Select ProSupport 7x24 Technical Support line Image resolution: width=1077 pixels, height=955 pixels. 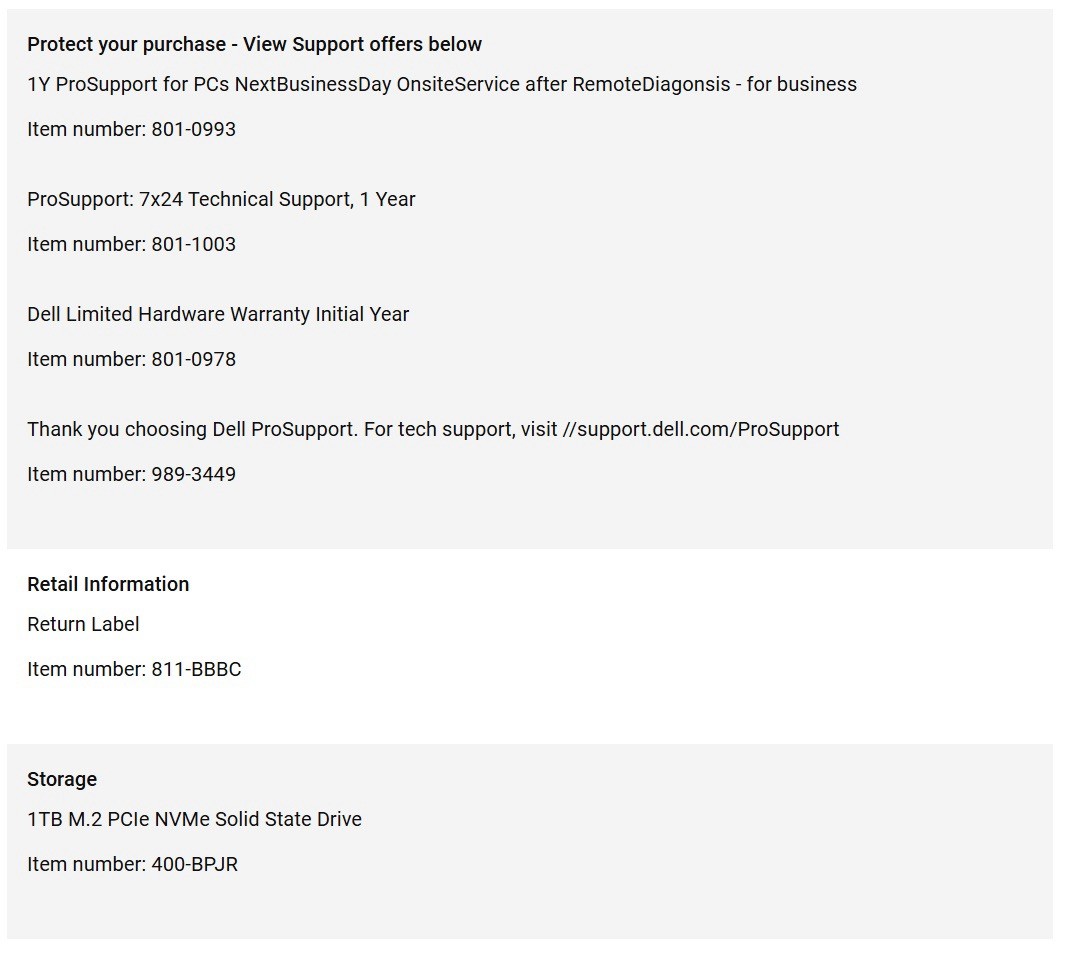click(221, 199)
